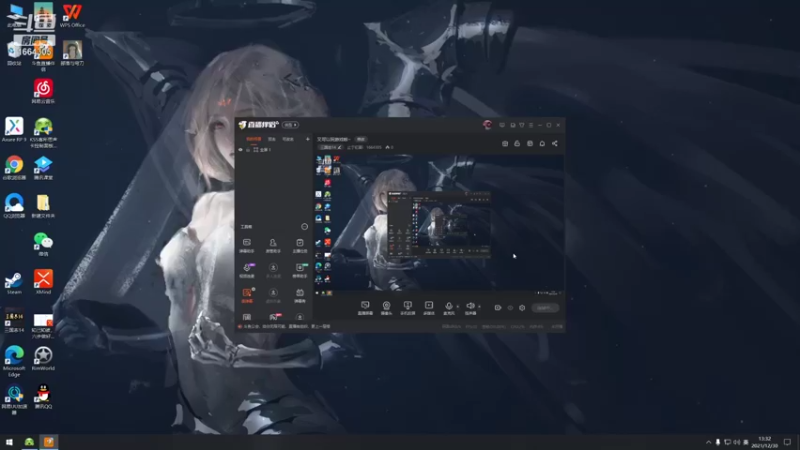Toggle the preview eye icon near start button

click(x=510, y=308)
